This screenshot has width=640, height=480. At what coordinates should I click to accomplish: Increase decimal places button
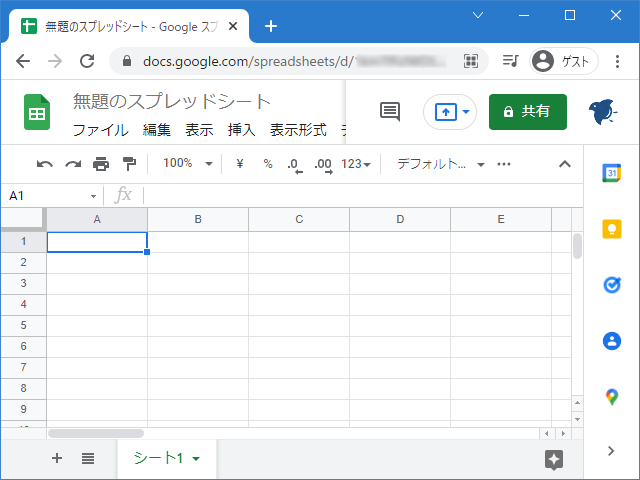(323, 165)
